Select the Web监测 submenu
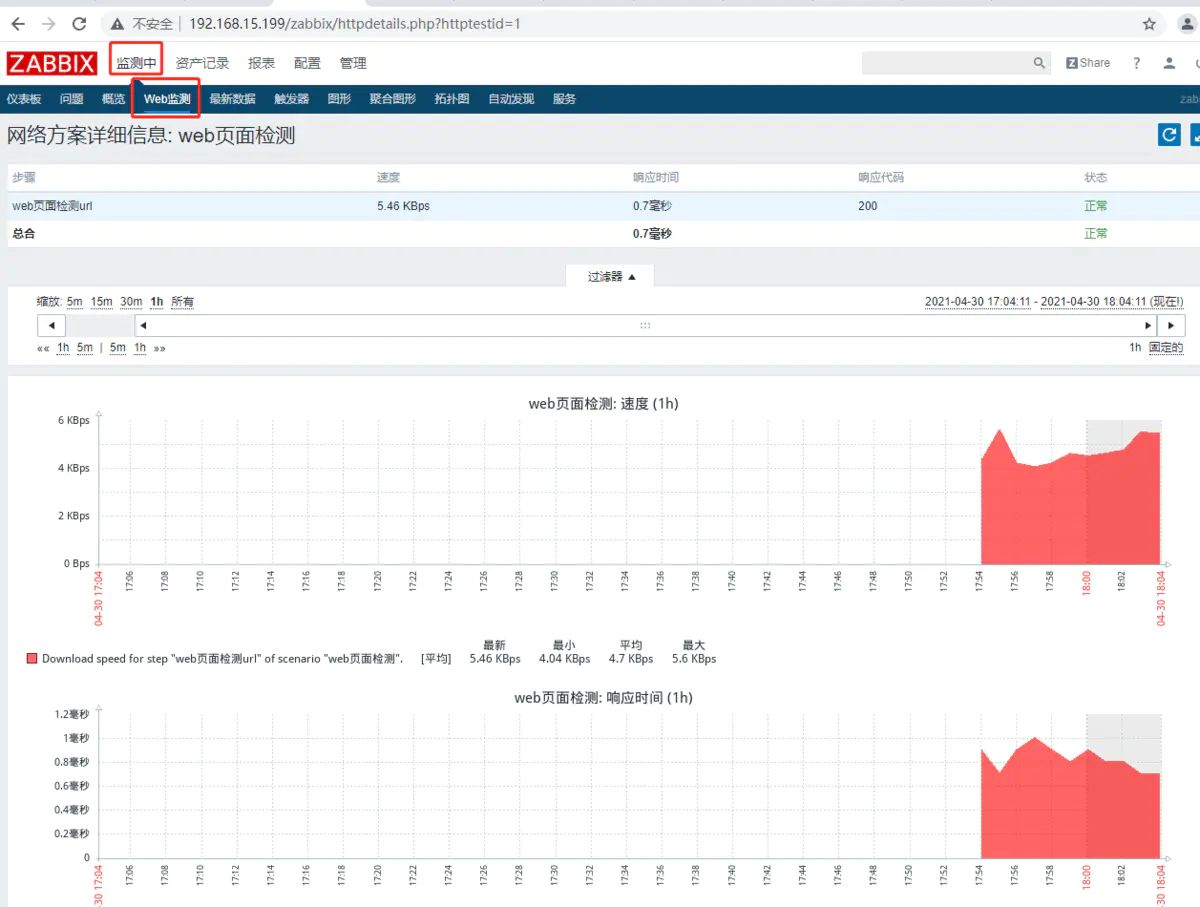Viewport: 1200px width, 907px height. [167, 99]
